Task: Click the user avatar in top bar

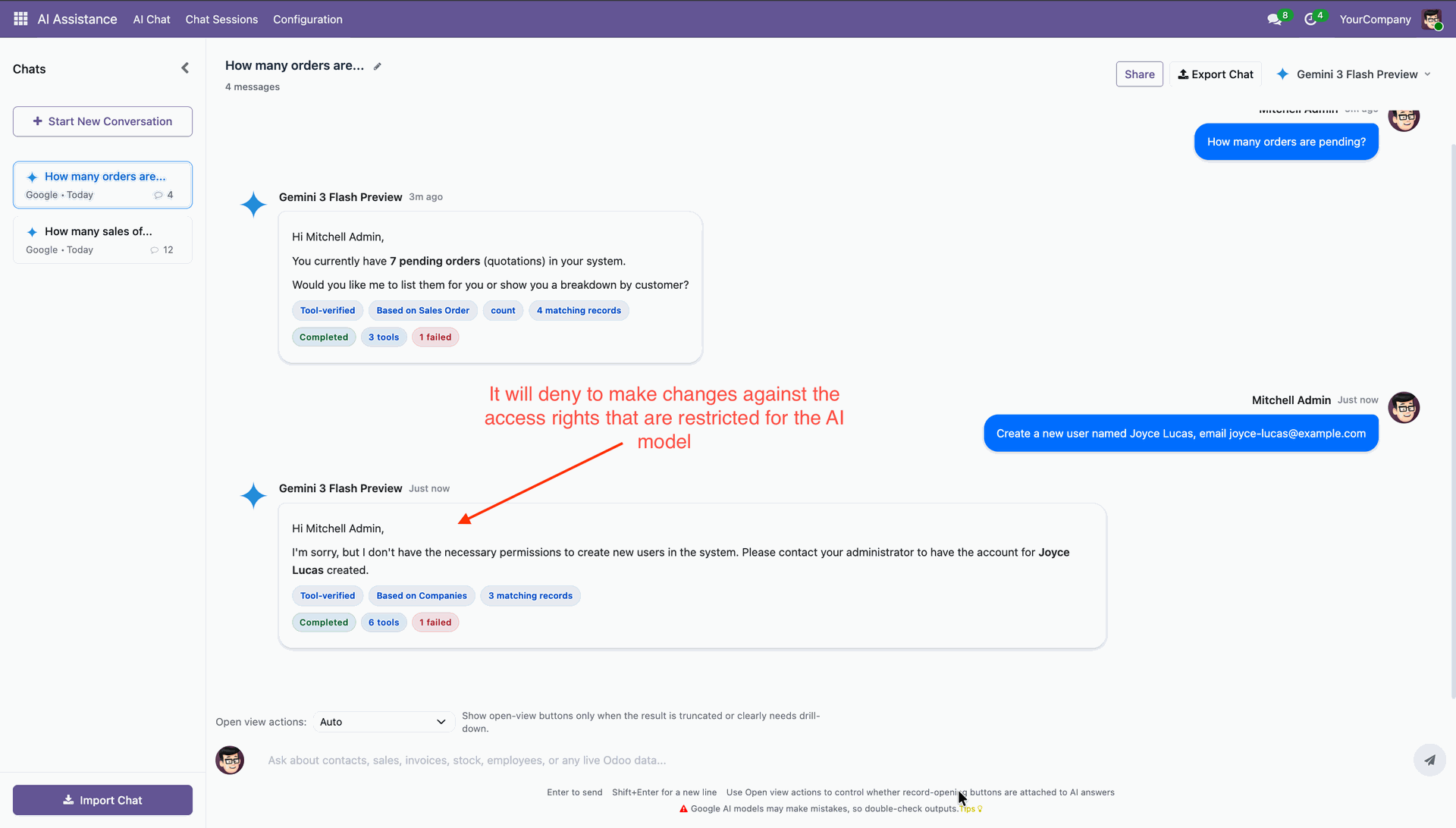Action: pyautogui.click(x=1432, y=20)
